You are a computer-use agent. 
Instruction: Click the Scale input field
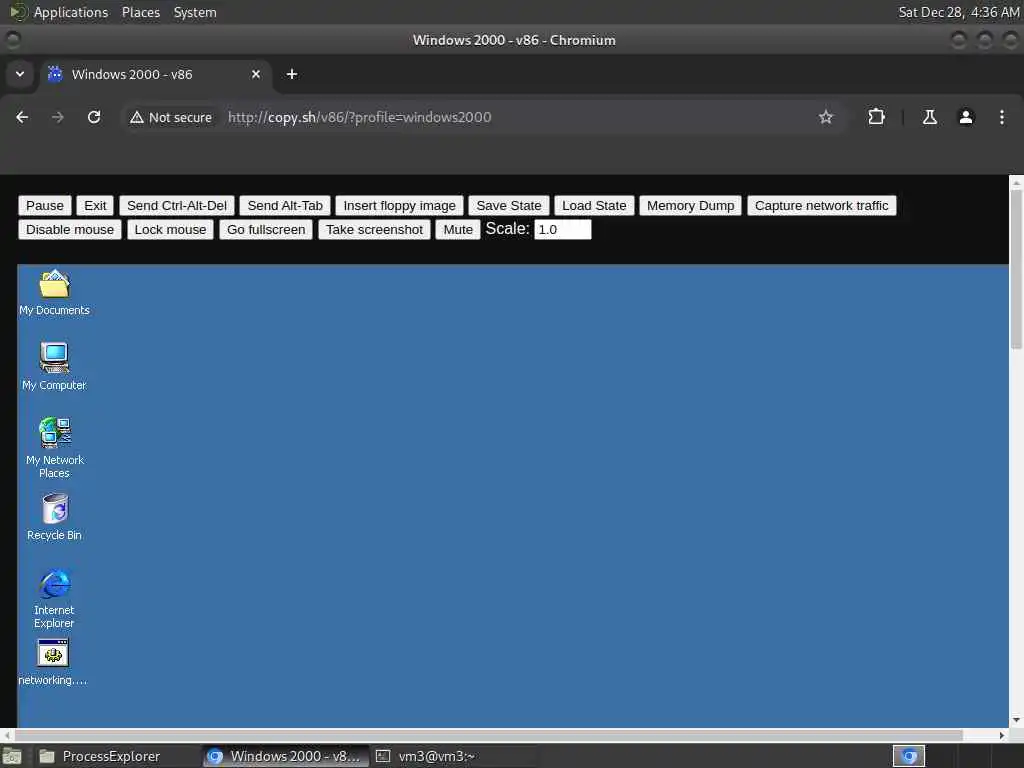(x=563, y=230)
